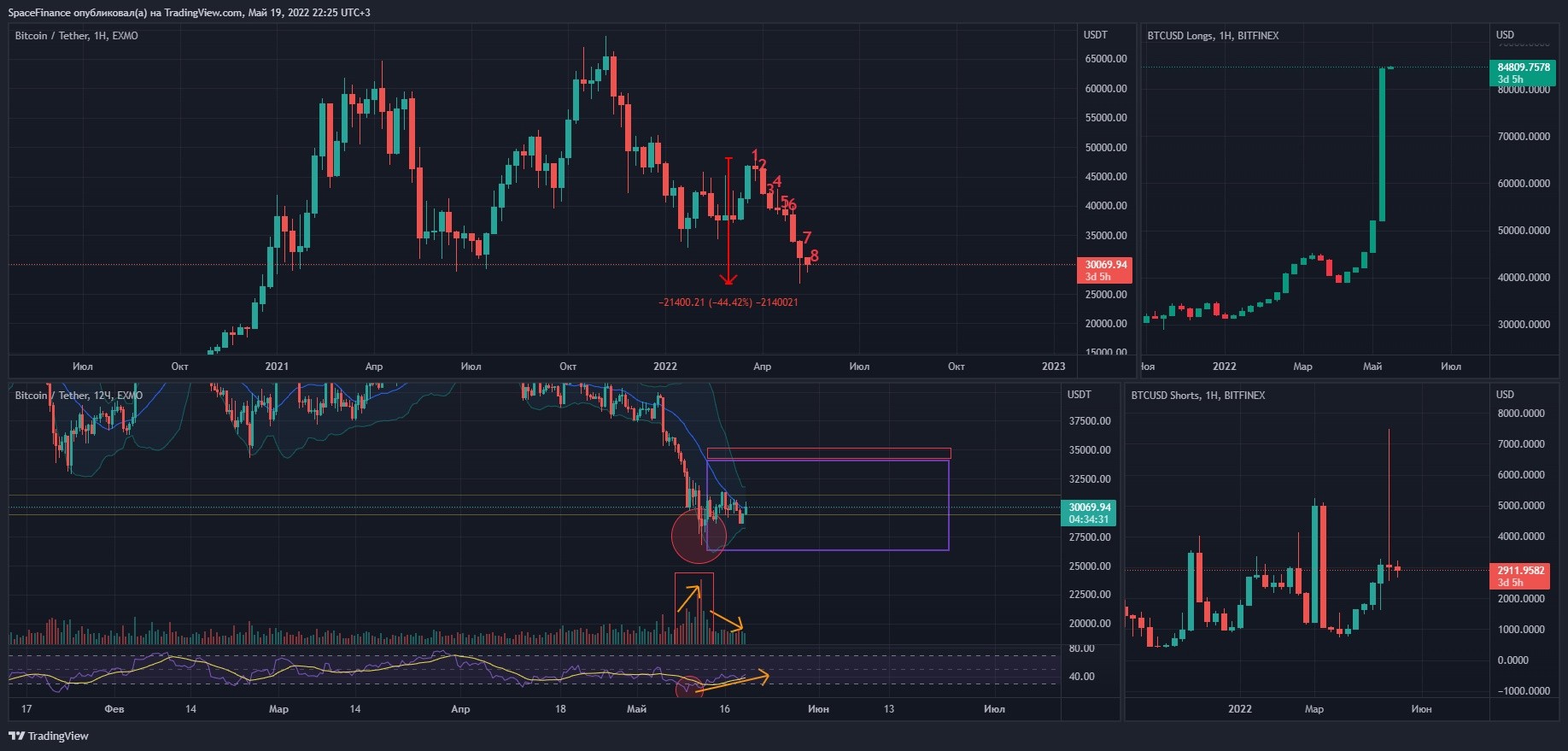Click the 04:34:31 countdown on the 12Ч chart
Image resolution: width=1568 pixels, height=751 pixels.
(1089, 519)
